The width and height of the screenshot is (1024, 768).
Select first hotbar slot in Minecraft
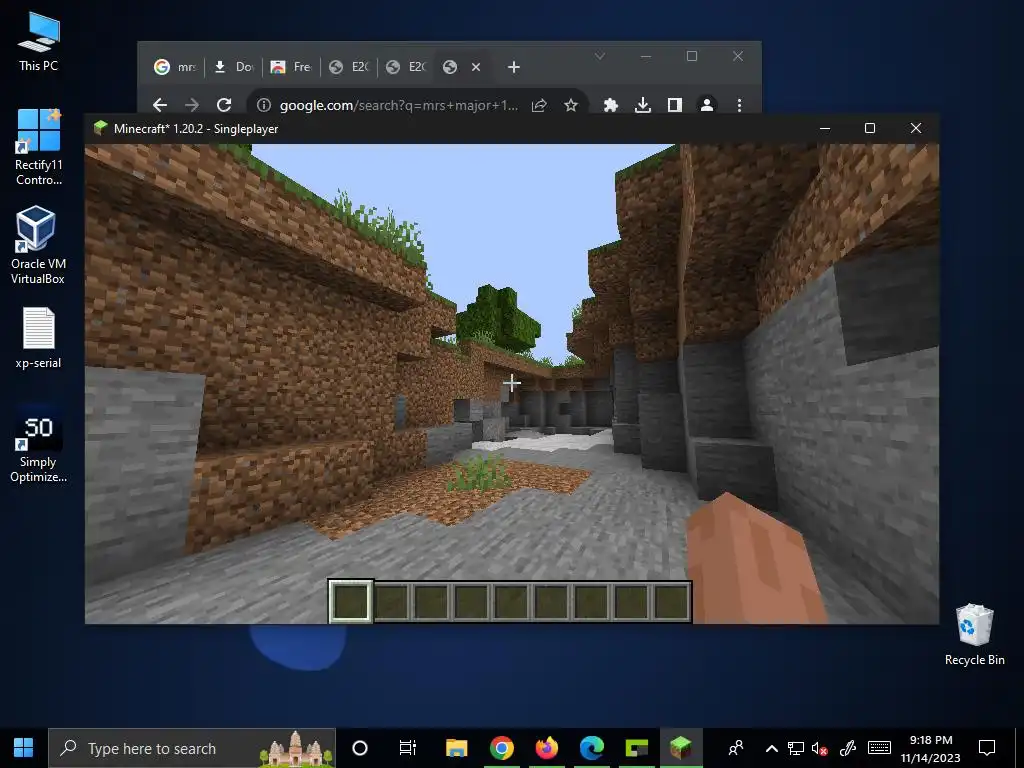pos(351,601)
